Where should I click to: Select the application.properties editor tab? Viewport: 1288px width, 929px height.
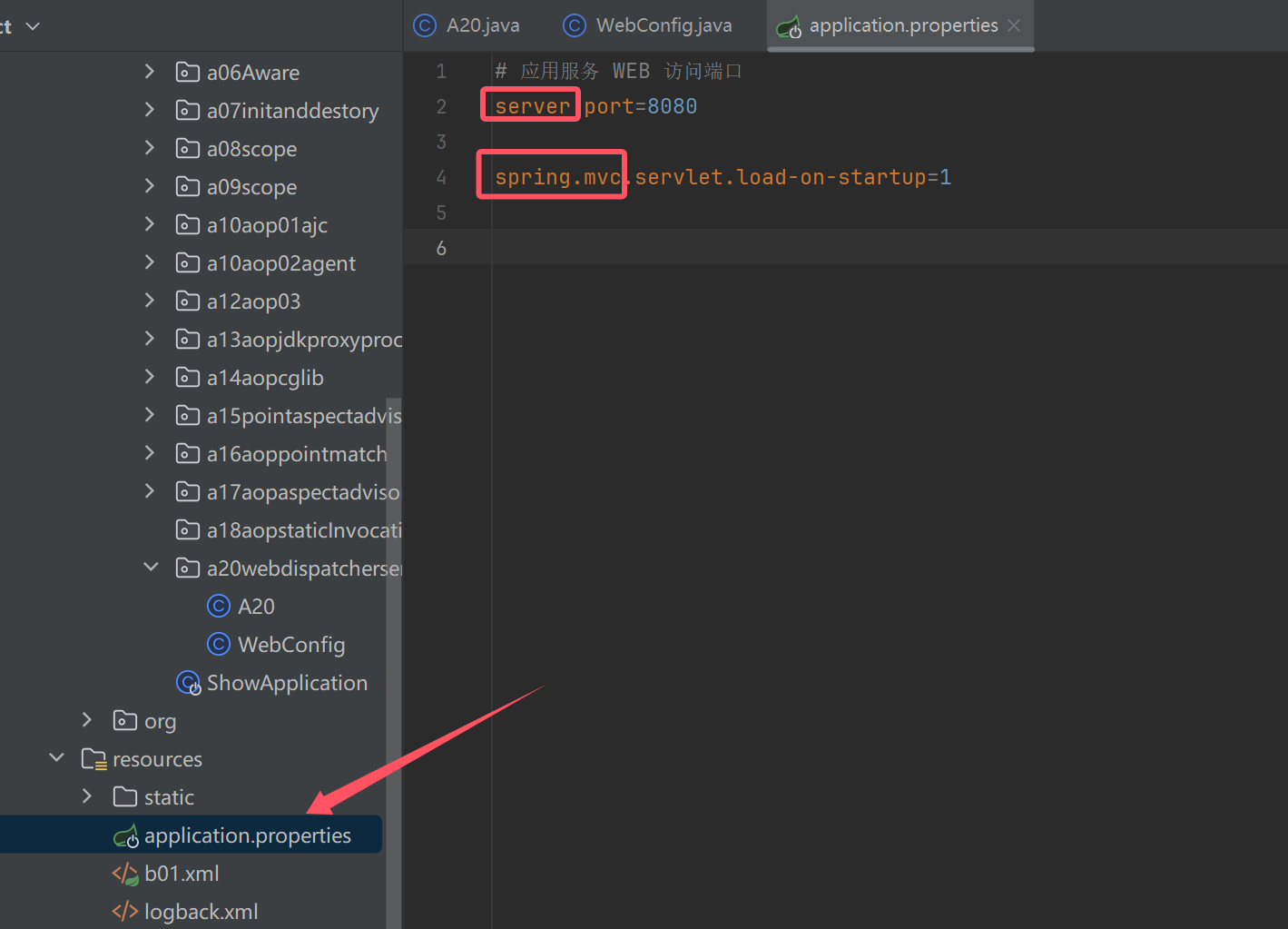coord(902,25)
